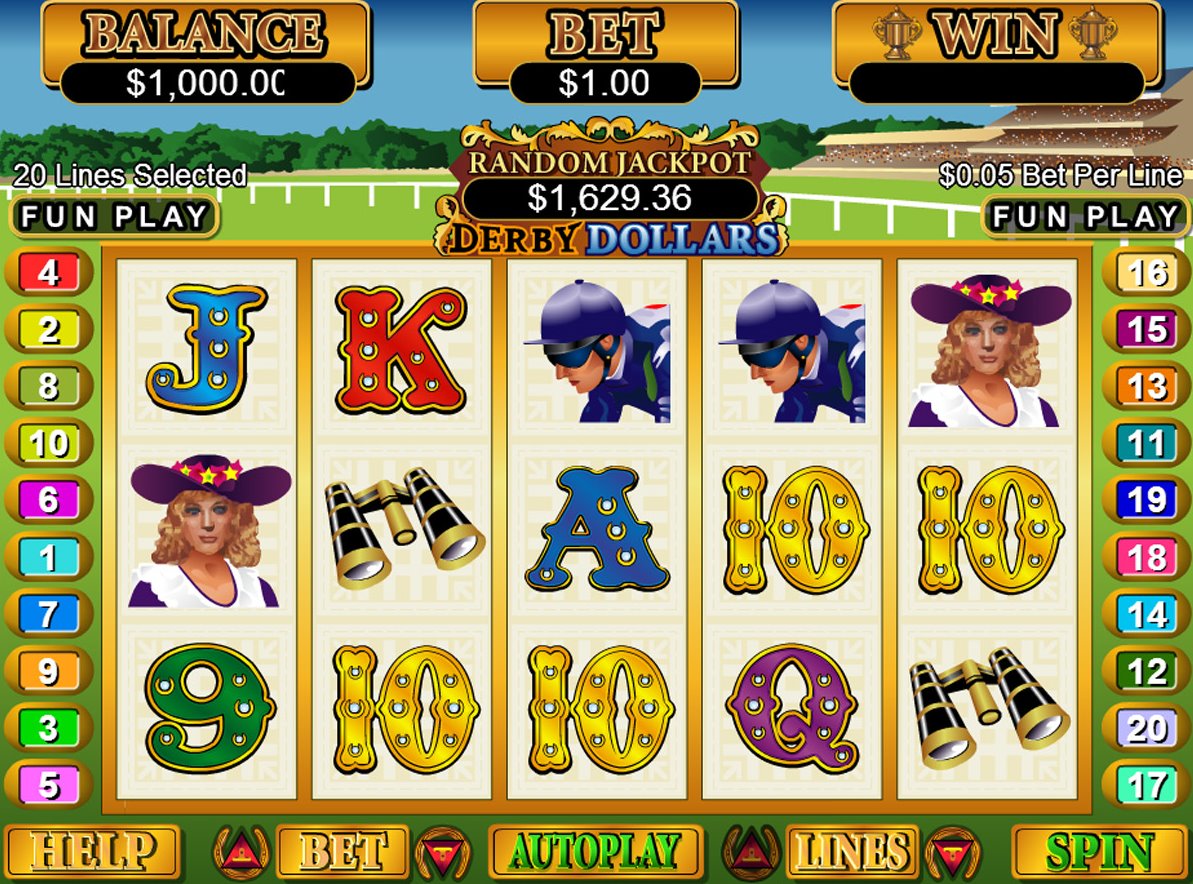
Task: Open the HELP screen
Action: pos(92,851)
